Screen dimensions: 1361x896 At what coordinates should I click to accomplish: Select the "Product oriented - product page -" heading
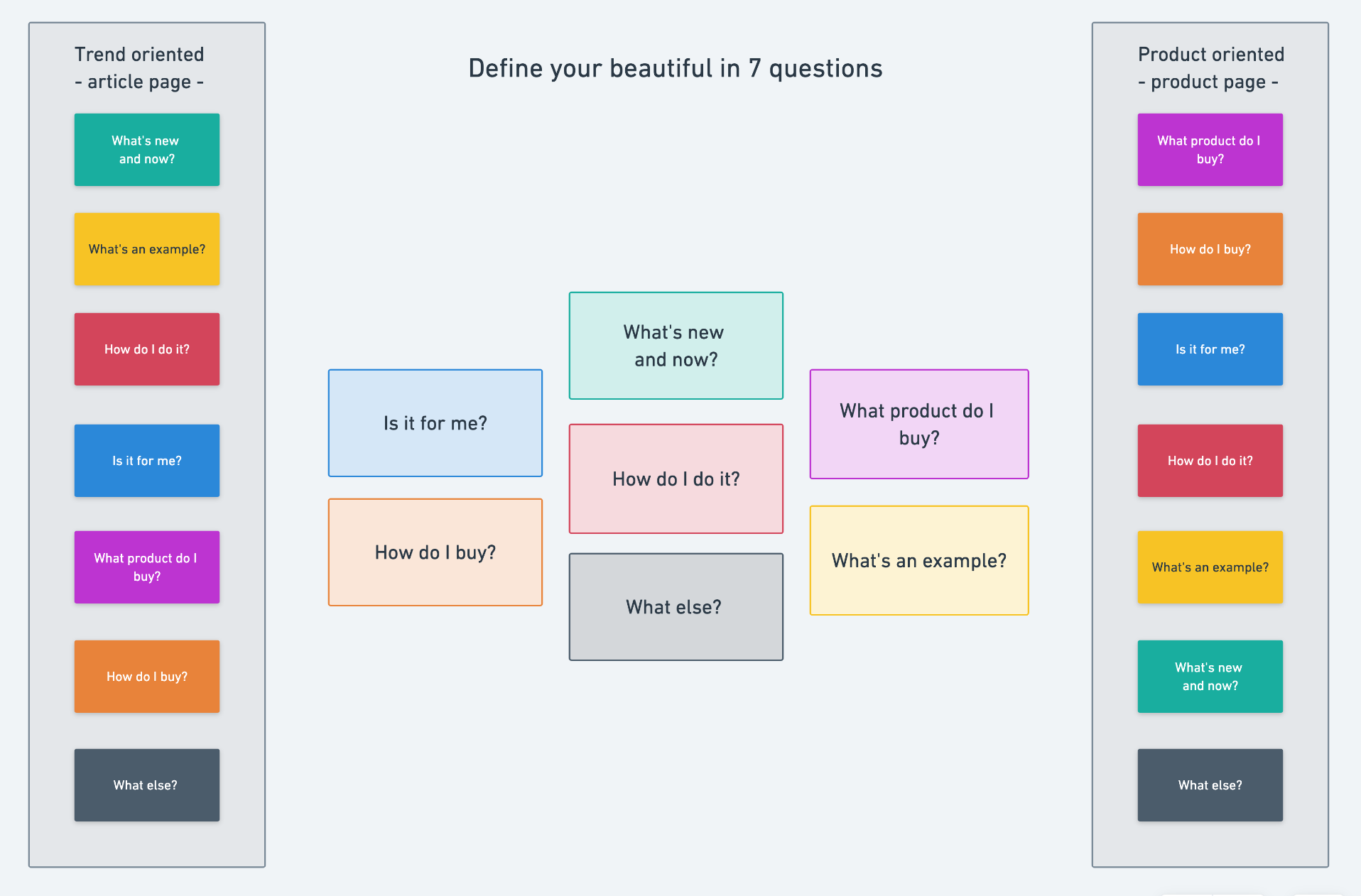click(x=1210, y=68)
